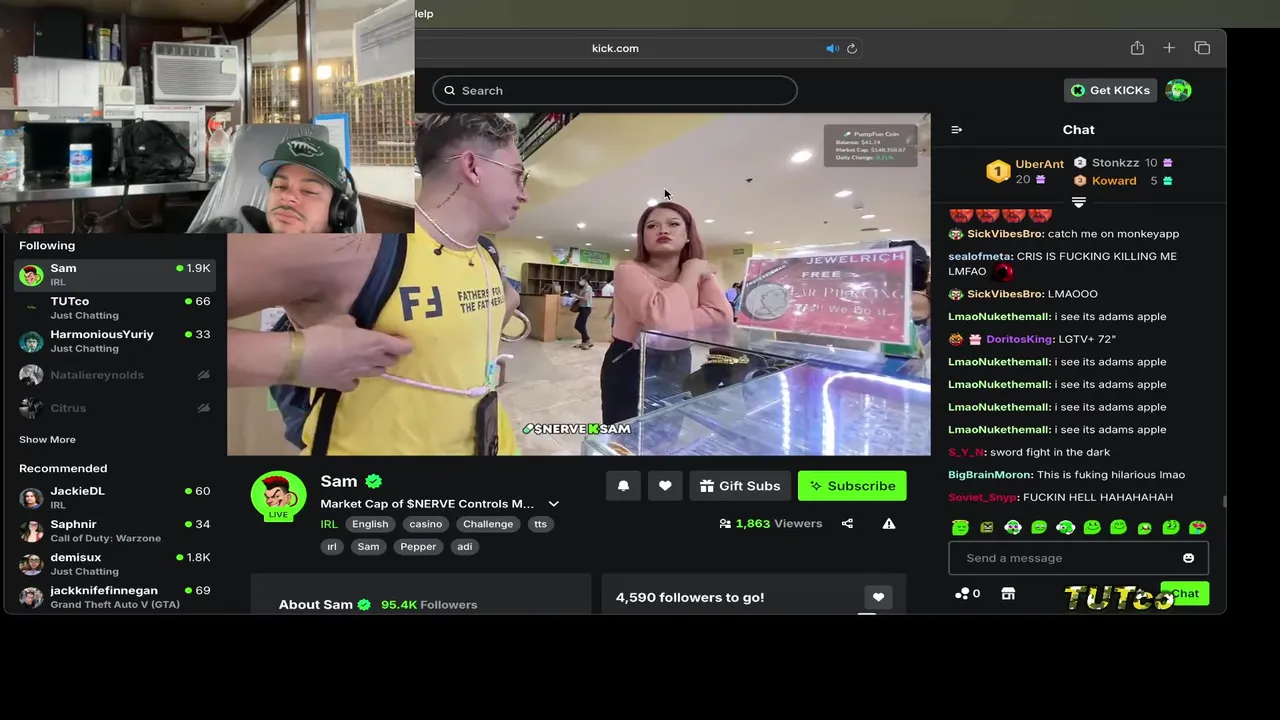Show More followed channels
The height and width of the screenshot is (720, 1280).
(47, 440)
